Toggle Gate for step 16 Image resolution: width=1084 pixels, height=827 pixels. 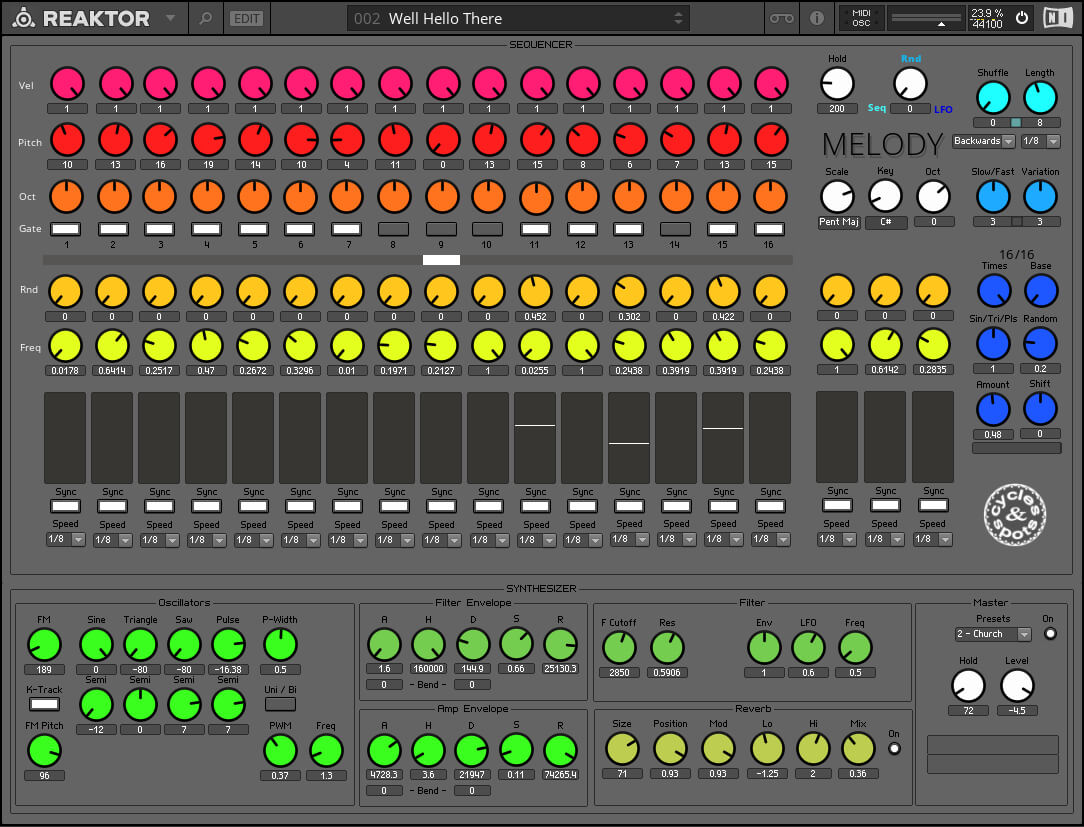coord(769,229)
